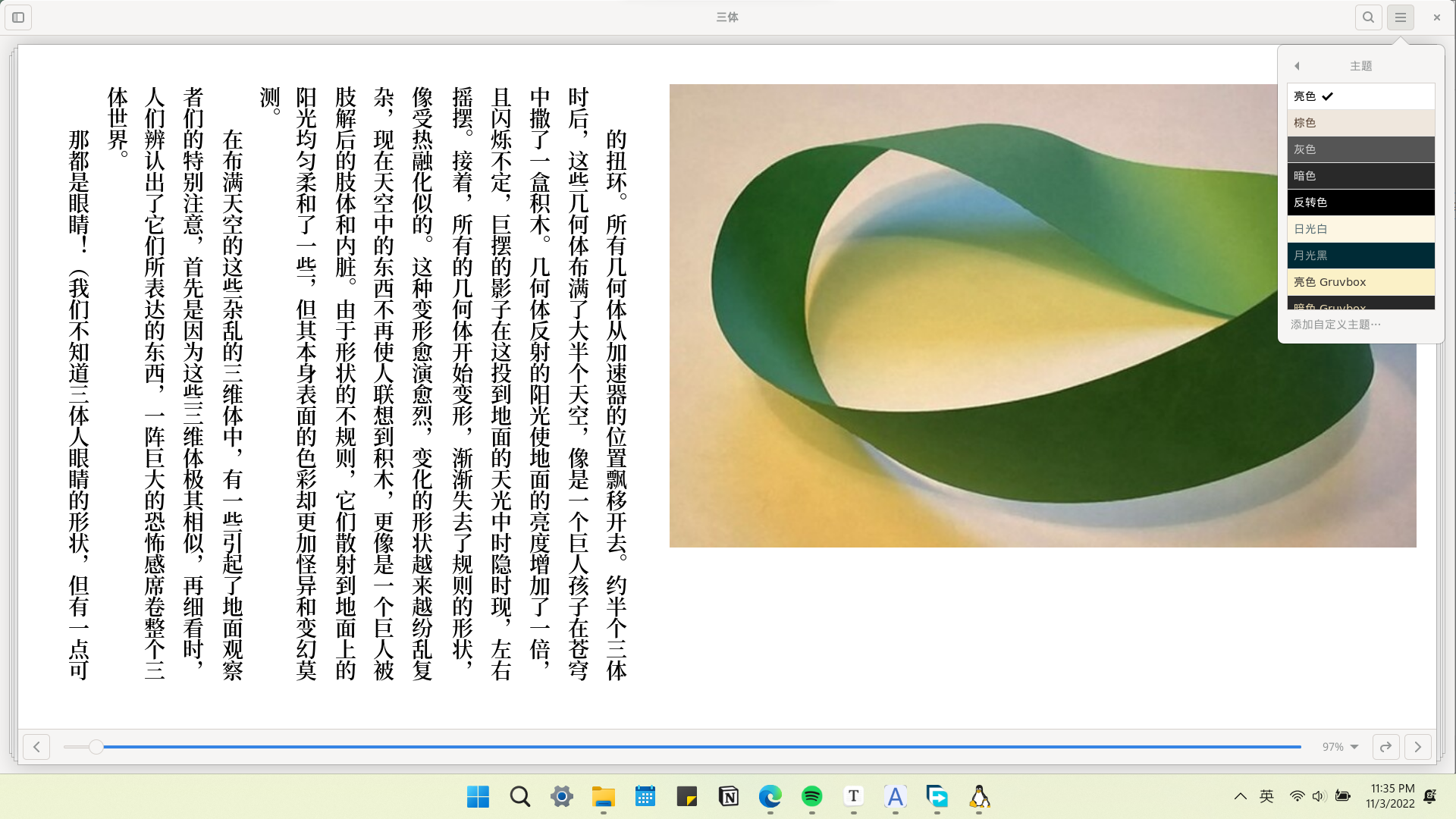Image resolution: width=1456 pixels, height=819 pixels.
Task: Click the jump-forward history arrow icon
Action: coord(1385,747)
